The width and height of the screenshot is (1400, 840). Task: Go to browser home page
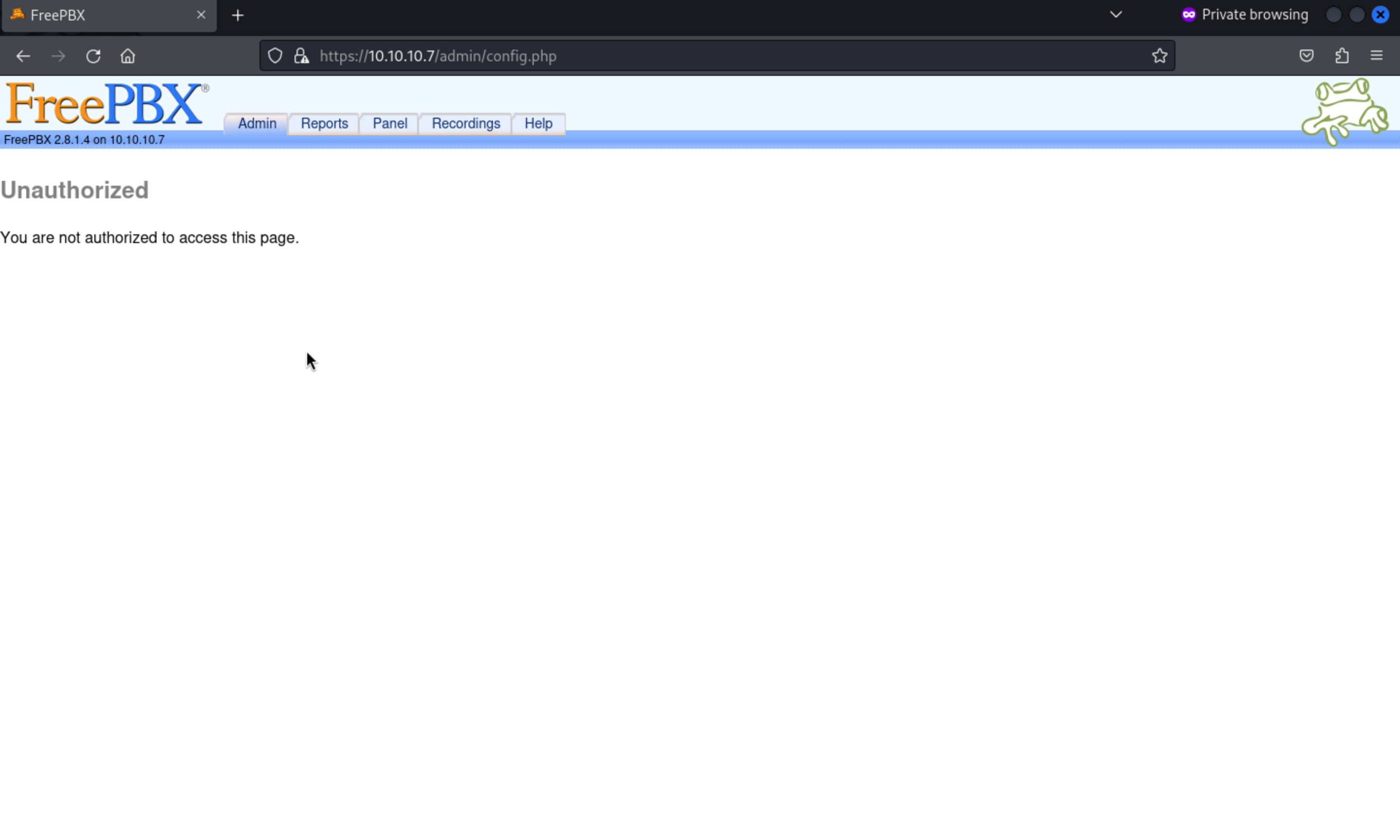pos(128,56)
